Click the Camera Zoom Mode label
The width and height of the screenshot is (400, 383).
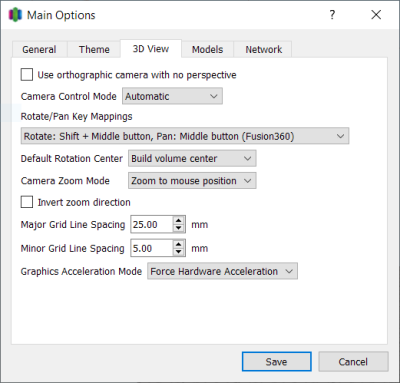coord(65,181)
